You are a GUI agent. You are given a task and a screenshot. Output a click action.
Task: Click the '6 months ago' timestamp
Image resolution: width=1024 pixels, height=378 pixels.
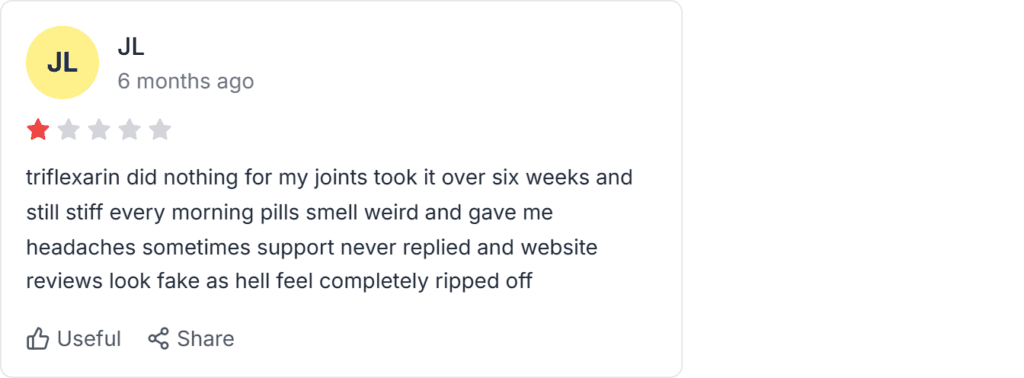point(185,82)
